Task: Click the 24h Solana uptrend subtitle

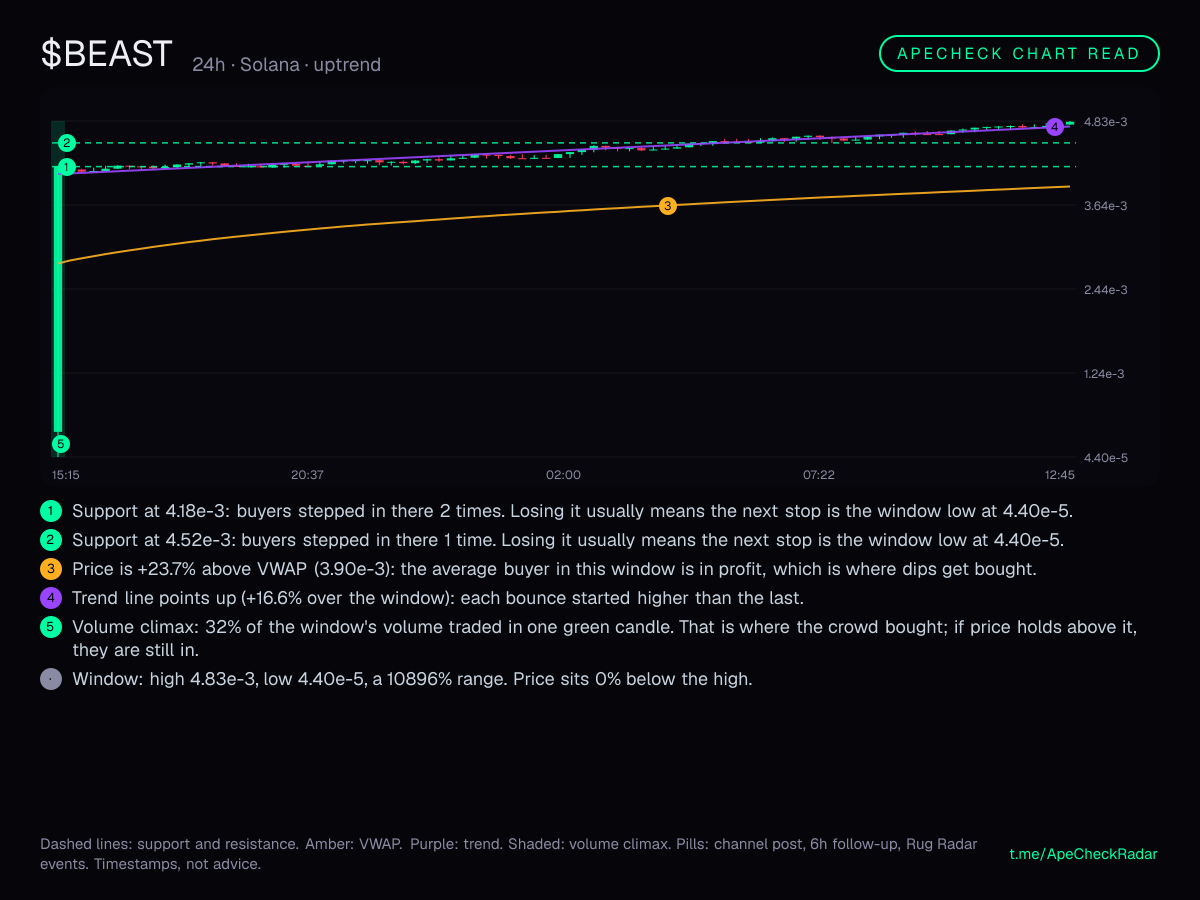Action: 287,65
